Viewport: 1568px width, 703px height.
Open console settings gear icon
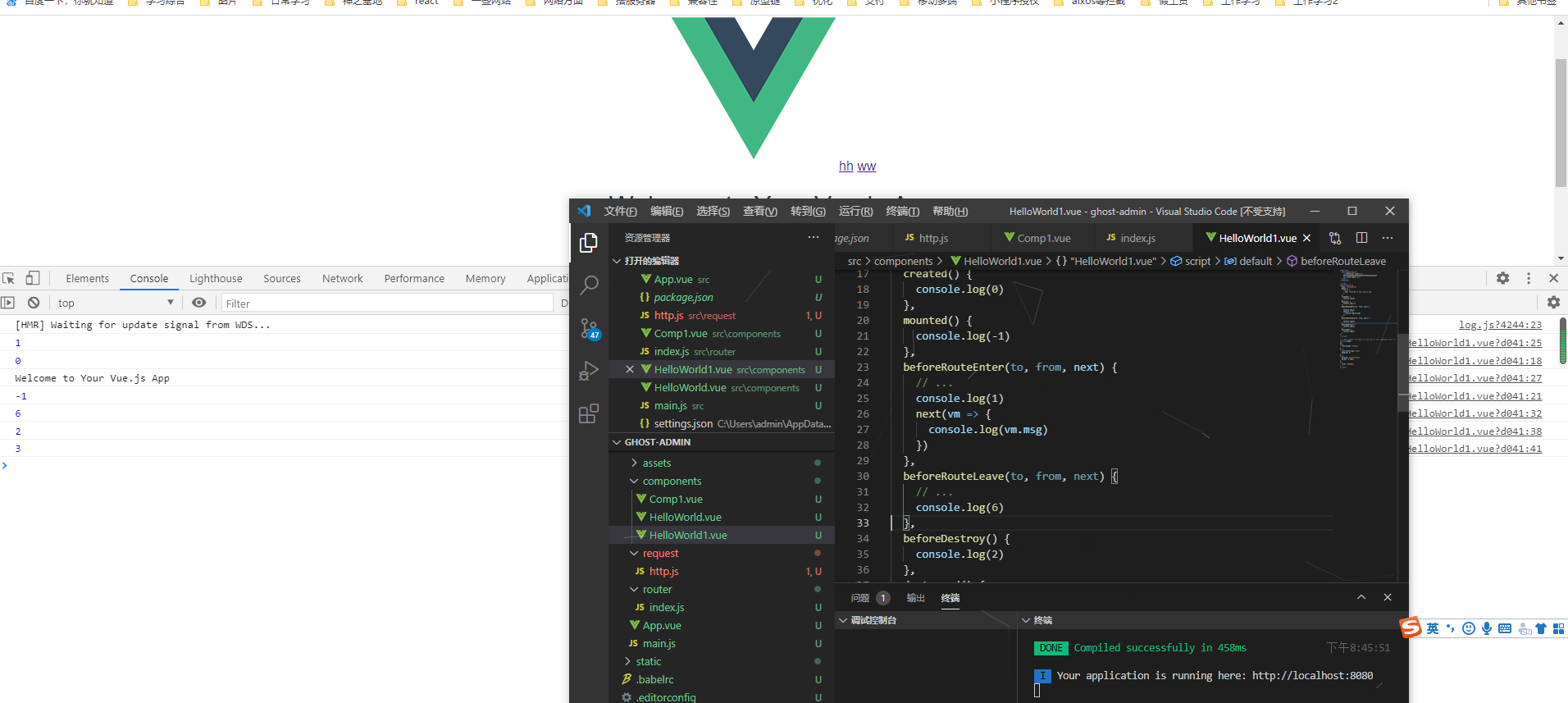click(x=1553, y=303)
